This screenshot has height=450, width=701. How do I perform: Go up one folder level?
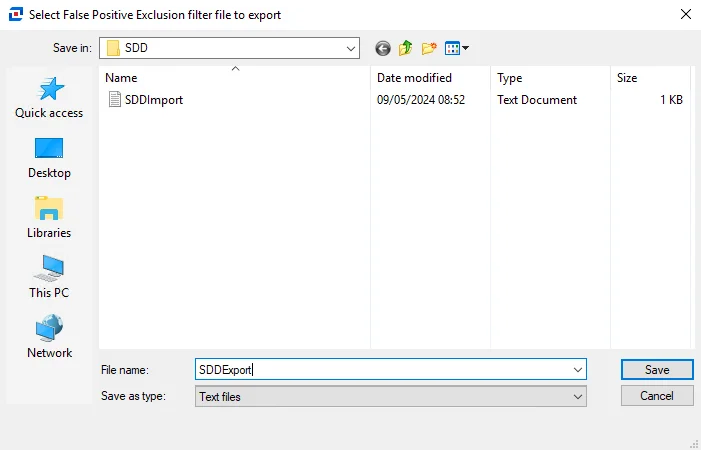(x=405, y=48)
